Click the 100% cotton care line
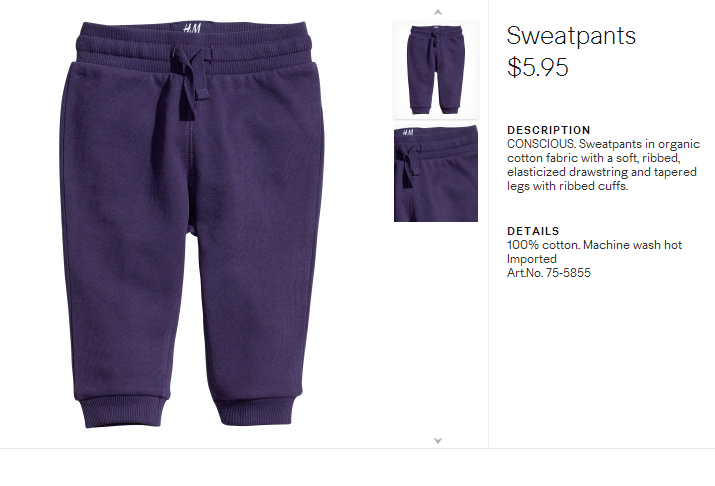The image size is (715, 486). pos(594,245)
